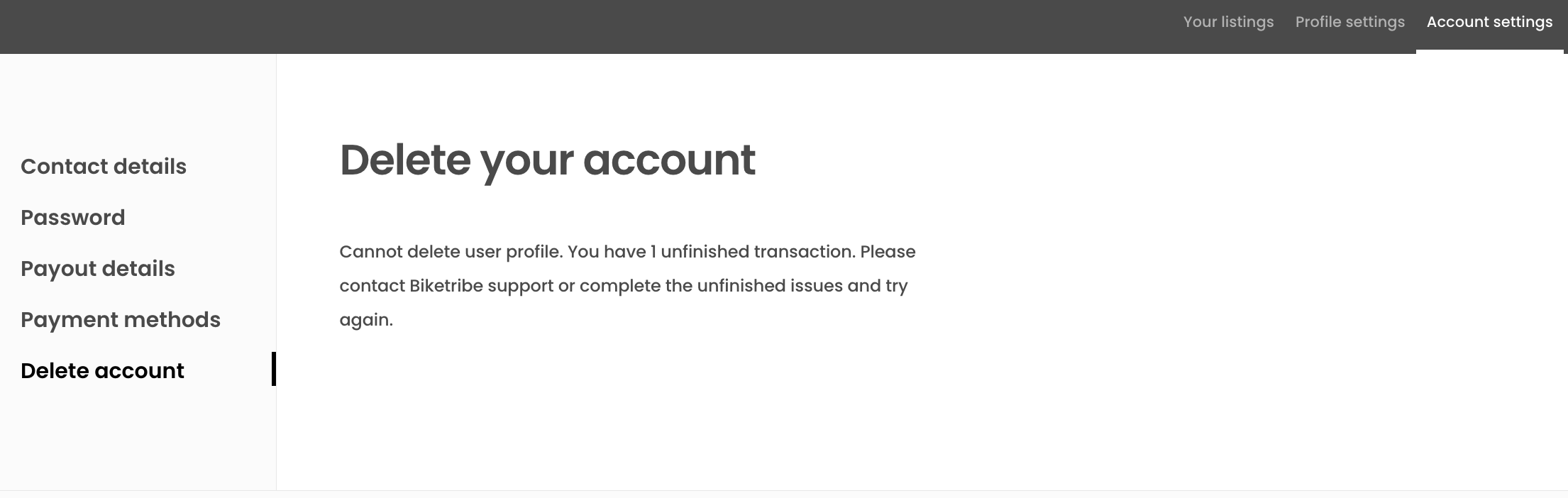Select the highlighted Delete account entry

102,370
